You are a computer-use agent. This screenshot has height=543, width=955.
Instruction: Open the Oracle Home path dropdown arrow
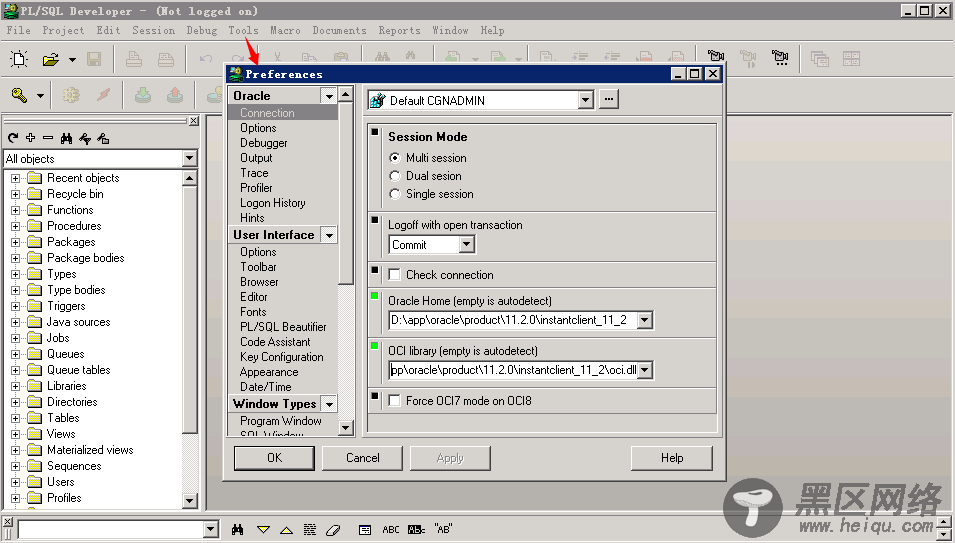click(644, 320)
